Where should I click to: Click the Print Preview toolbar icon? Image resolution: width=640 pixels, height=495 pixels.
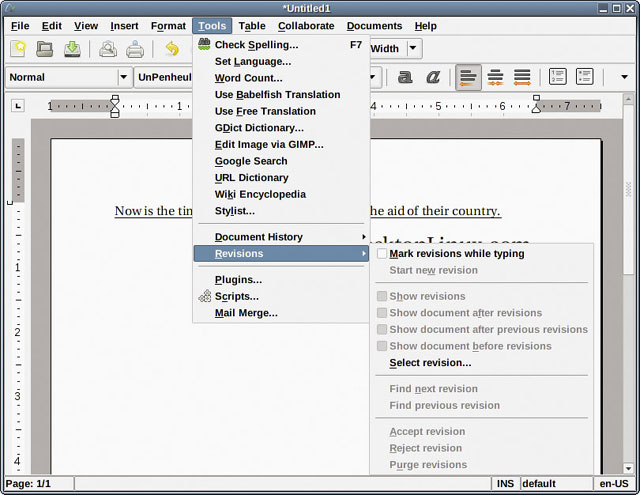pyautogui.click(x=108, y=49)
